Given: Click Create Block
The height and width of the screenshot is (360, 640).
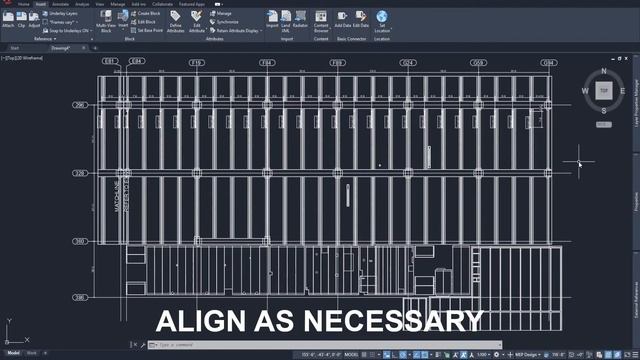Looking at the screenshot, I should [146, 13].
